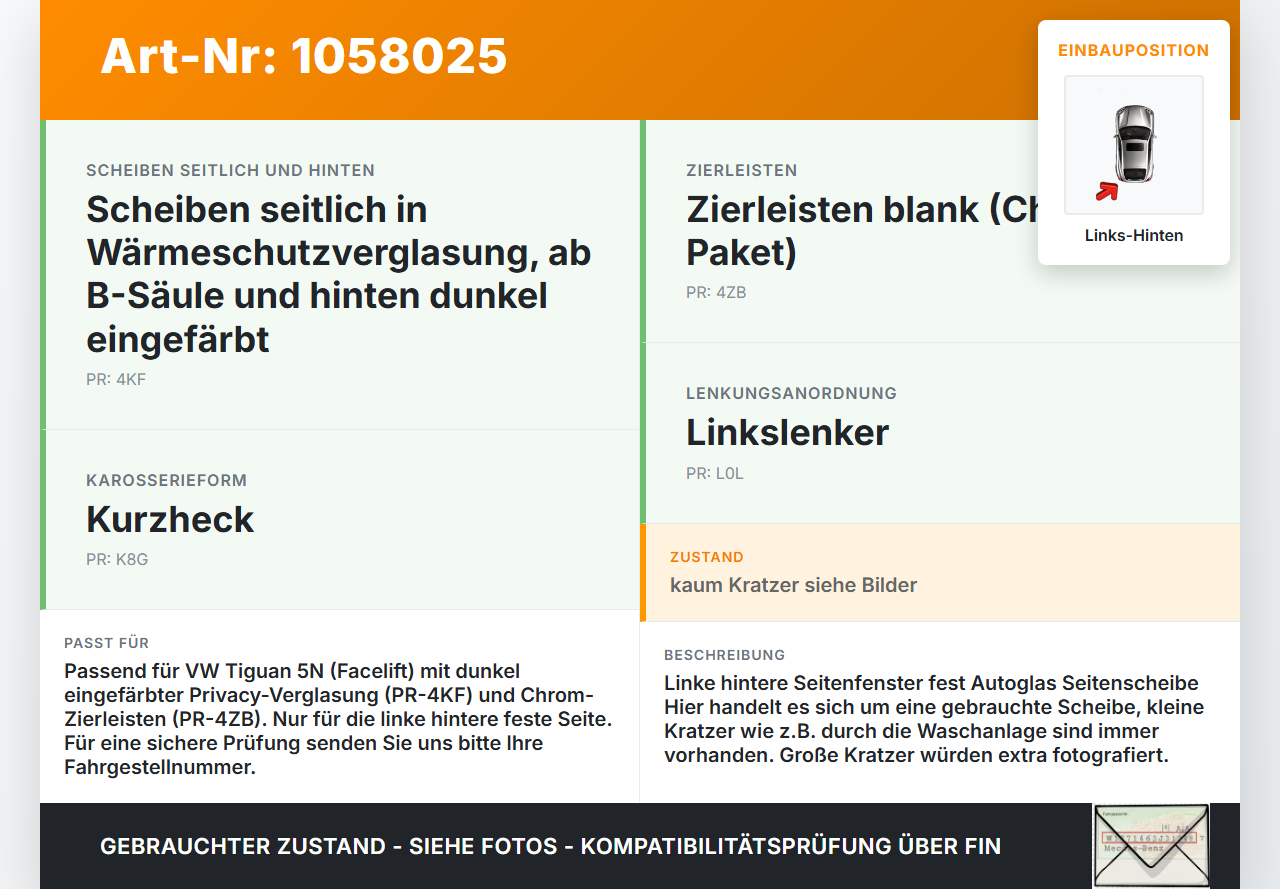Select the GEBRAUCHTER ZUSTAND footer banner text
The image size is (1280, 889).
[x=550, y=846]
